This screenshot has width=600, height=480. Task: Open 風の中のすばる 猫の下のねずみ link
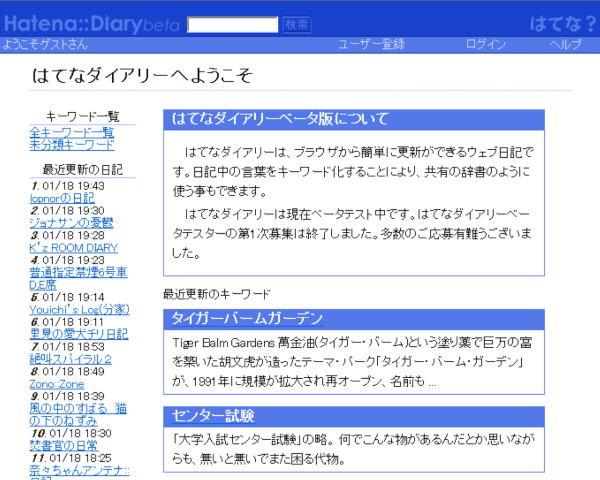(x=78, y=415)
